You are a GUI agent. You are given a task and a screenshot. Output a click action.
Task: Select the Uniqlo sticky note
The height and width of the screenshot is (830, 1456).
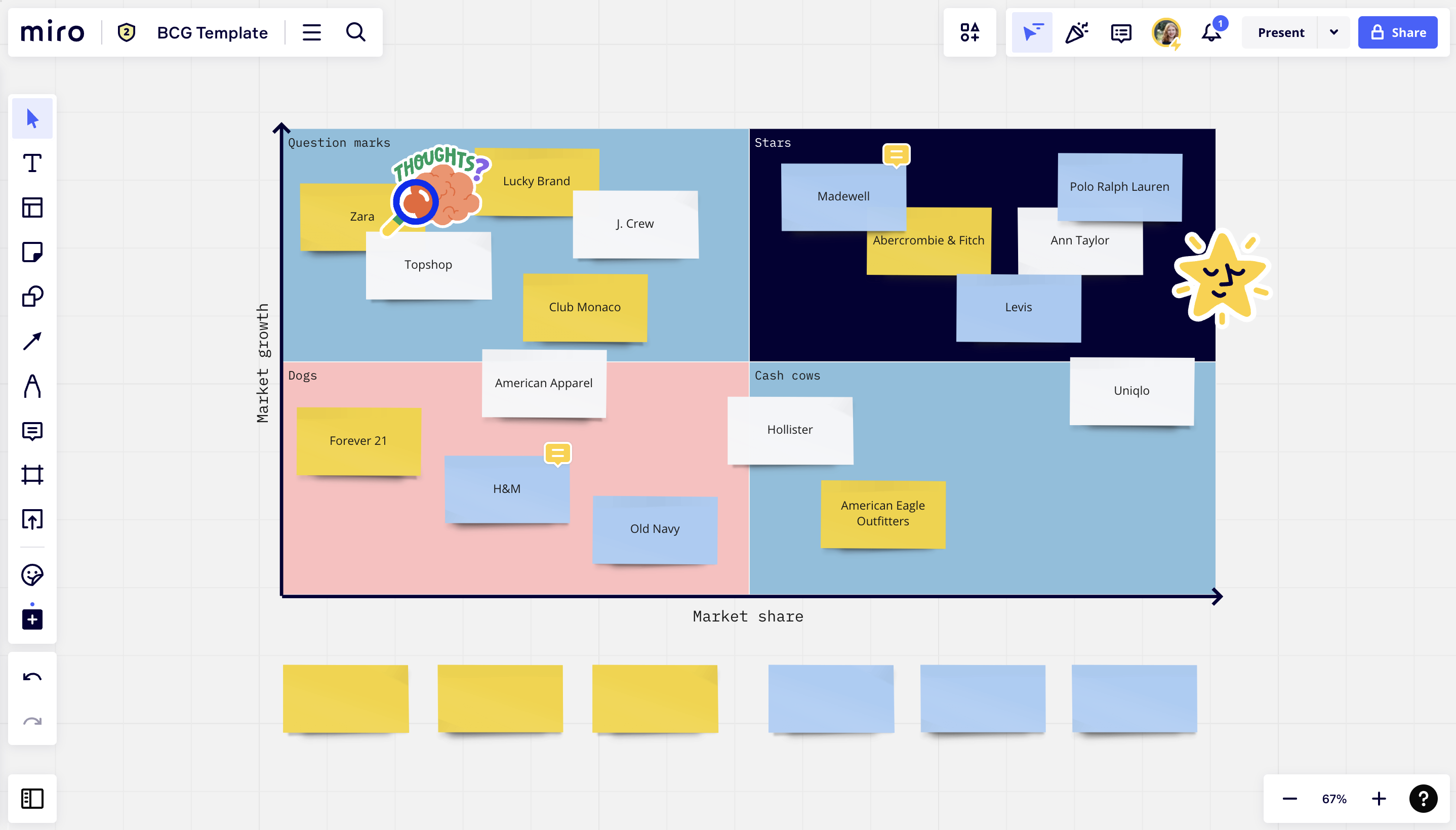click(x=1131, y=391)
